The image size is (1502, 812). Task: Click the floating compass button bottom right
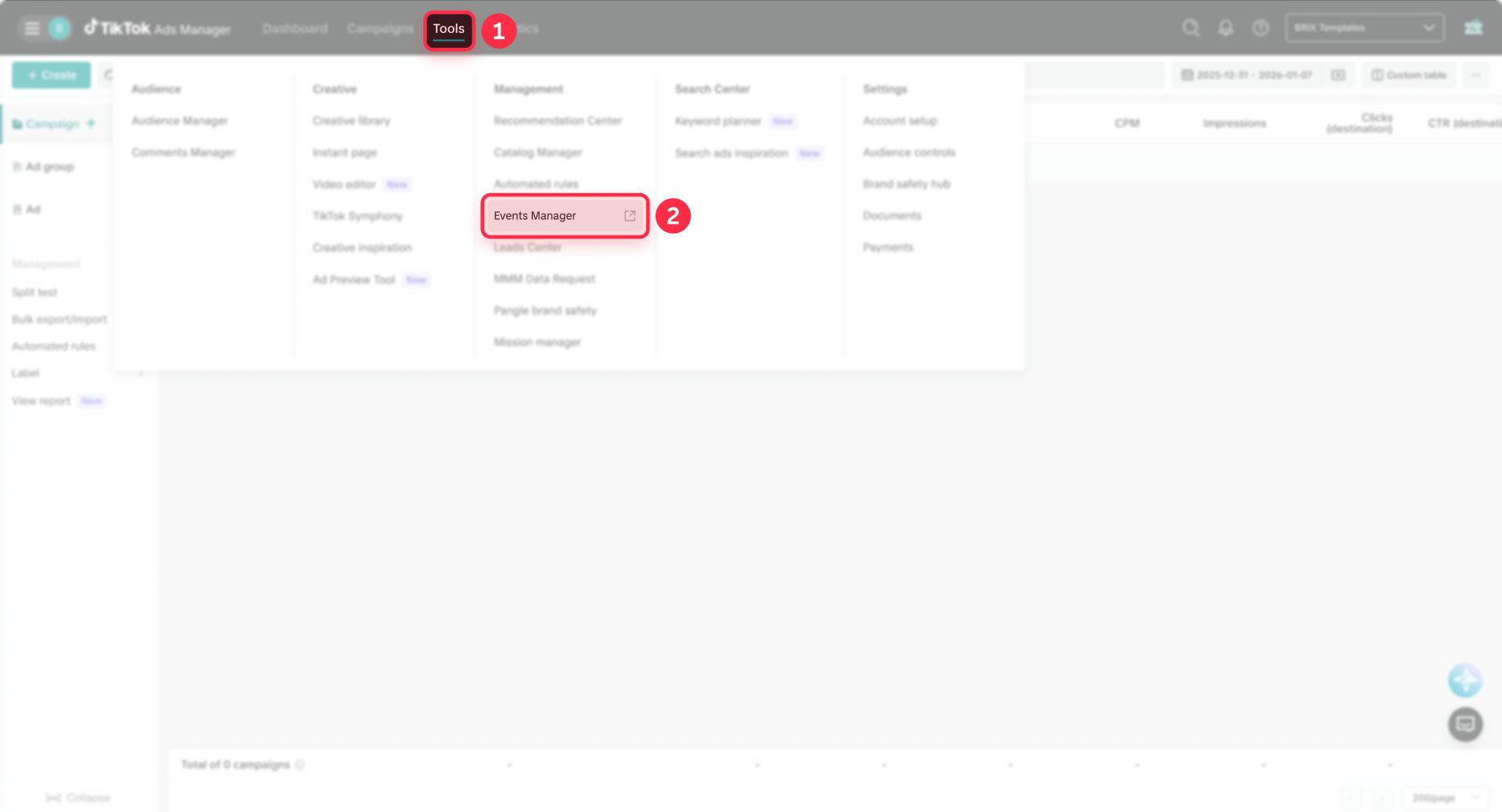pyautogui.click(x=1465, y=680)
